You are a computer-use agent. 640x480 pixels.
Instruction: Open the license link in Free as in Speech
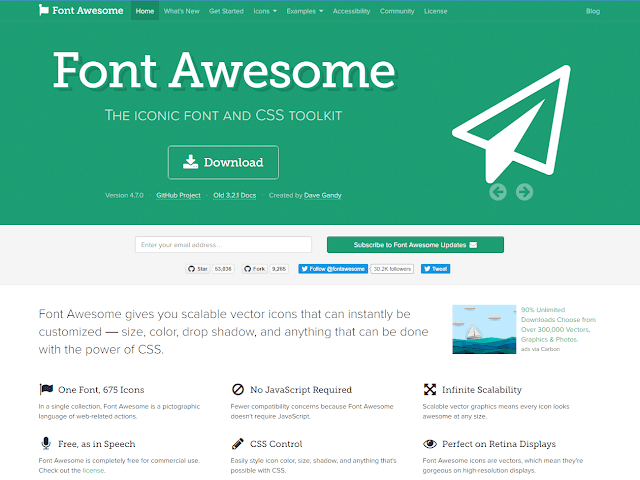[93, 471]
